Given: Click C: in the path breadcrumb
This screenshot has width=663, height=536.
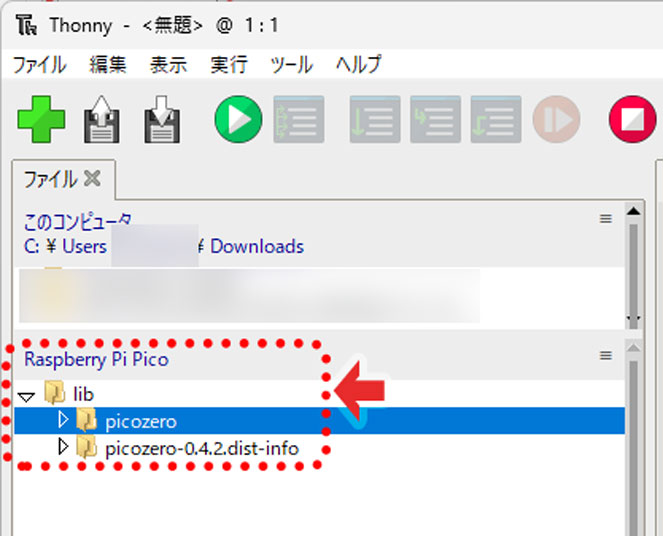Looking at the screenshot, I should (x=32, y=246).
